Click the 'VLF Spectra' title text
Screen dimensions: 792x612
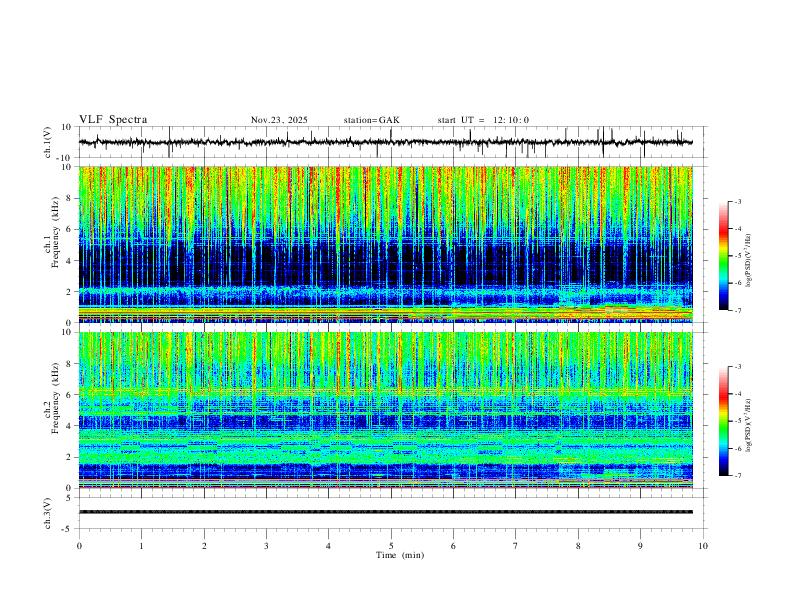pyautogui.click(x=113, y=120)
